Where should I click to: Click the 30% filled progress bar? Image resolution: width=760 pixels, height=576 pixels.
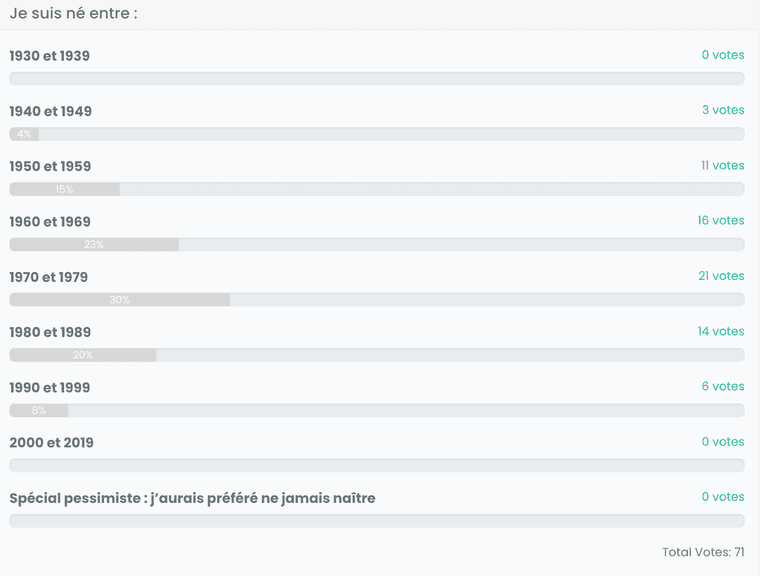click(119, 300)
